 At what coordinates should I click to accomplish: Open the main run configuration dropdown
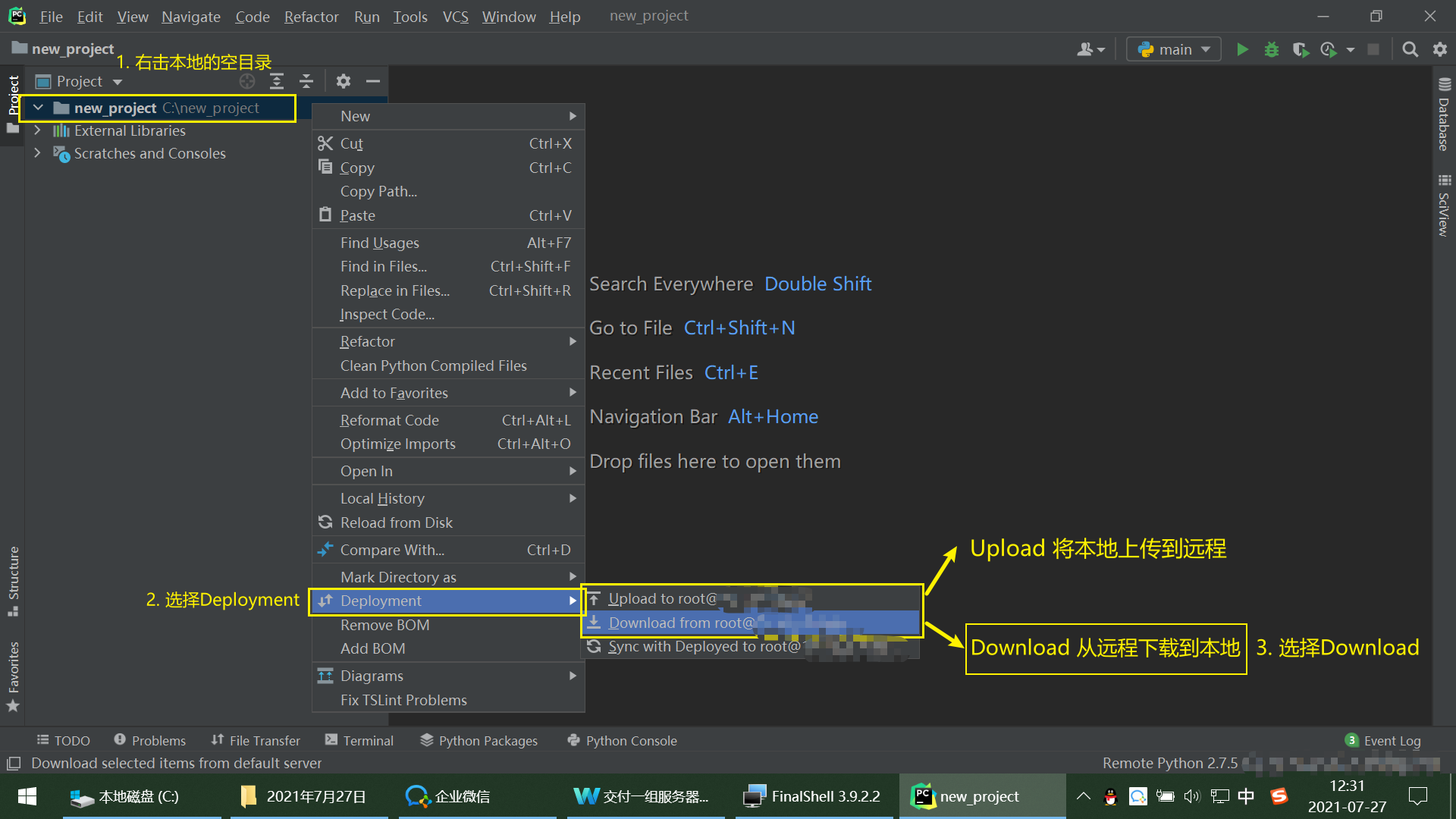pyautogui.click(x=1174, y=49)
